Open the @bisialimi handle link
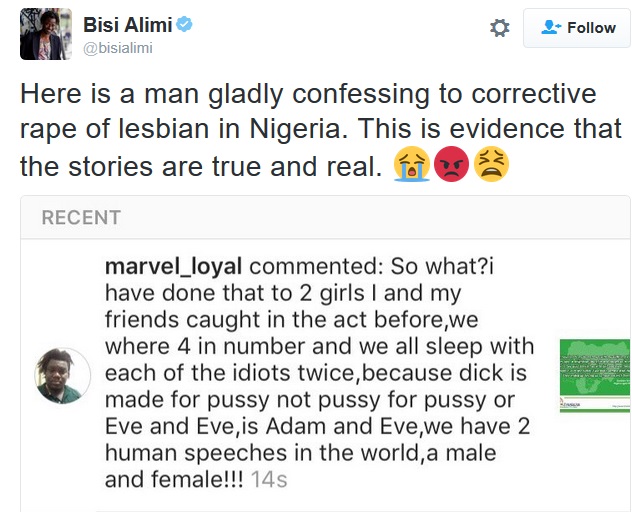Screen dimensions: 632x512 pos(117,48)
